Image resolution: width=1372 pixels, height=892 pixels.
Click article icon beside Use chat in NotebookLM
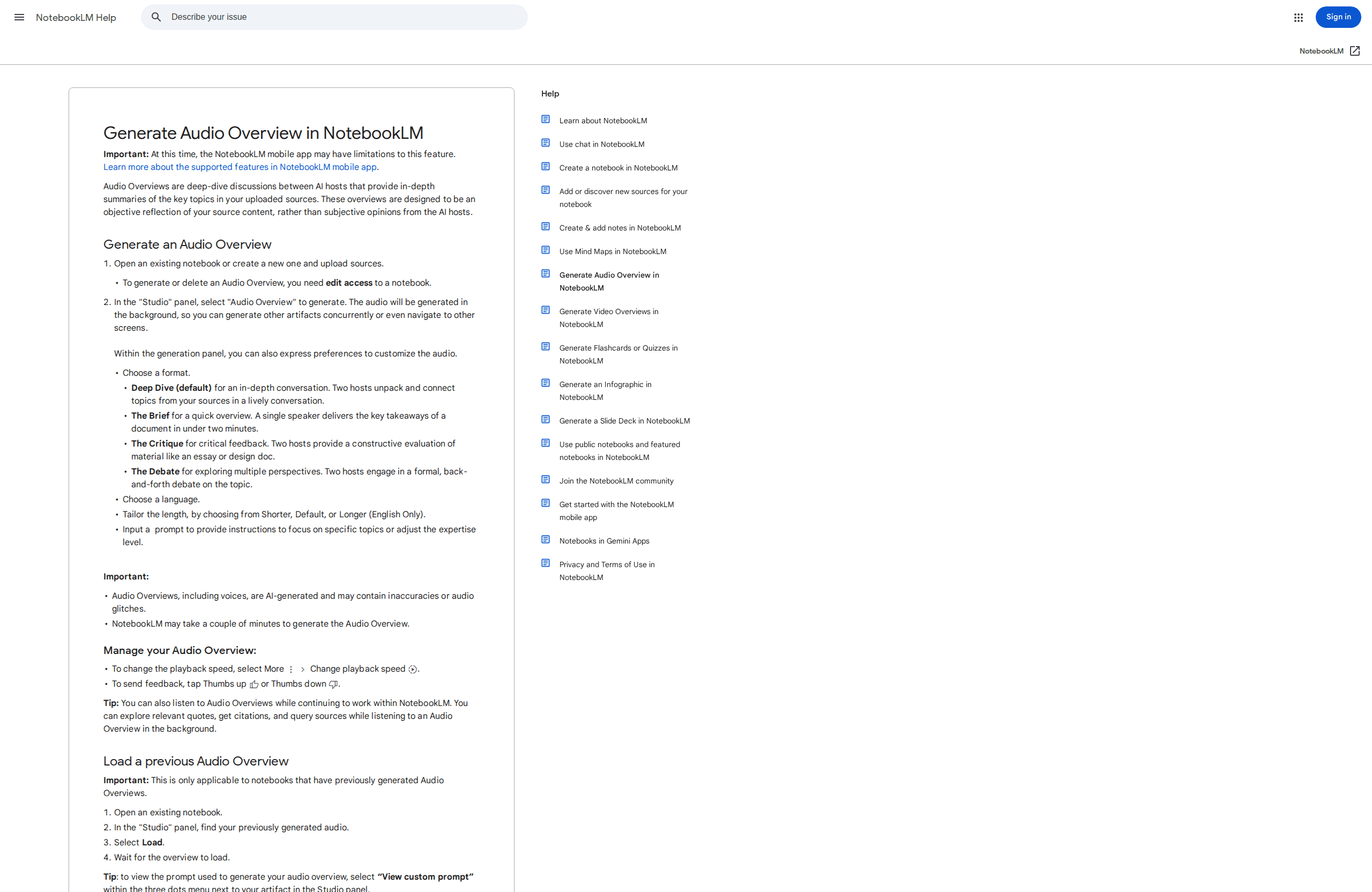(x=546, y=143)
